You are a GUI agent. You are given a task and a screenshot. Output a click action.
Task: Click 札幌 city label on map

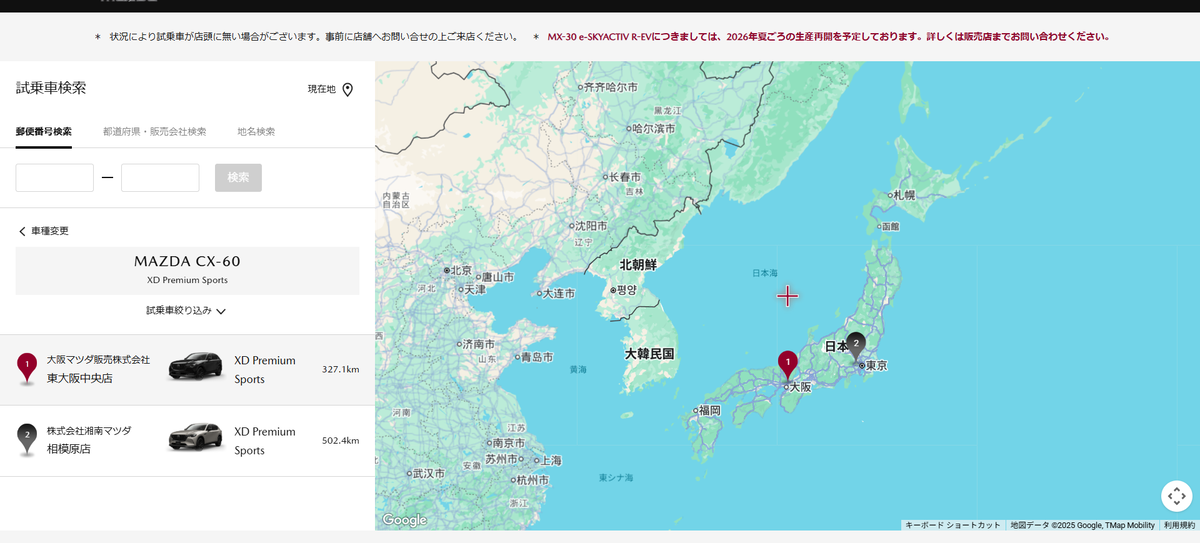904,195
